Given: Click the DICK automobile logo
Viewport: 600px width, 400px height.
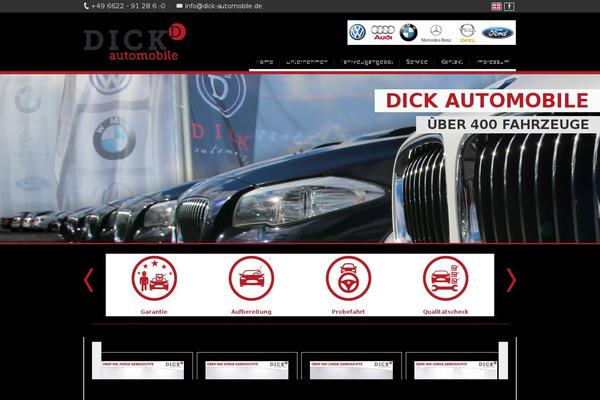Looking at the screenshot, I should click(135, 42).
